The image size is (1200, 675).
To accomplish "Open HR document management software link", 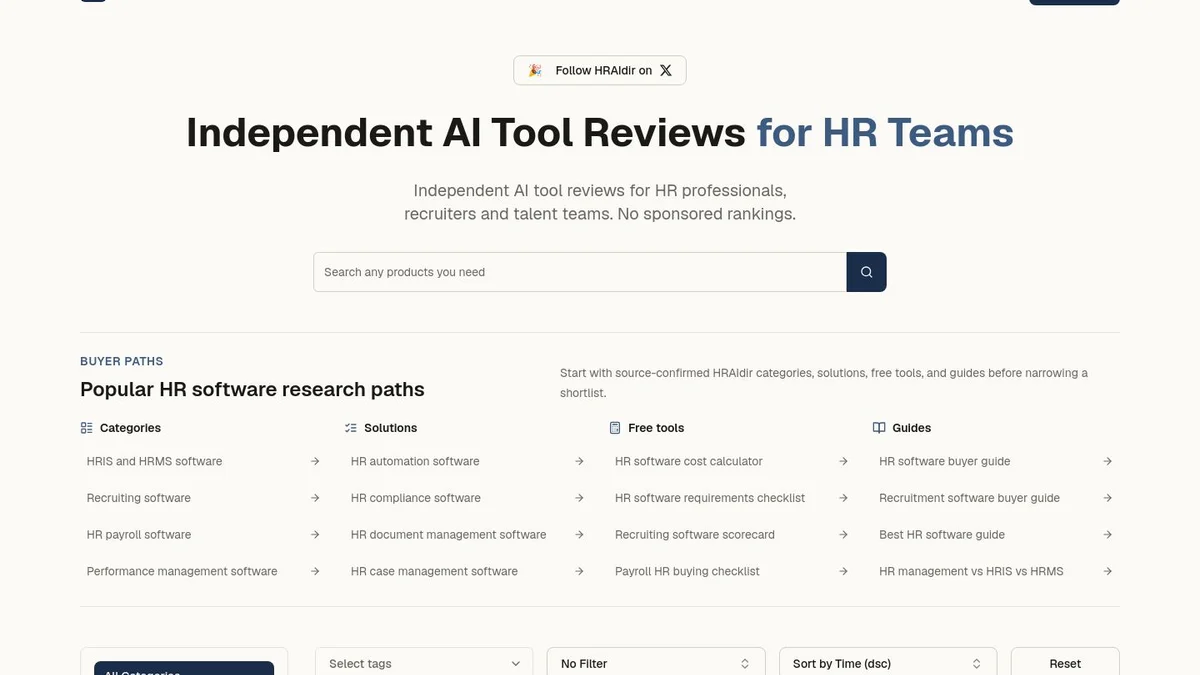I will point(449,535).
